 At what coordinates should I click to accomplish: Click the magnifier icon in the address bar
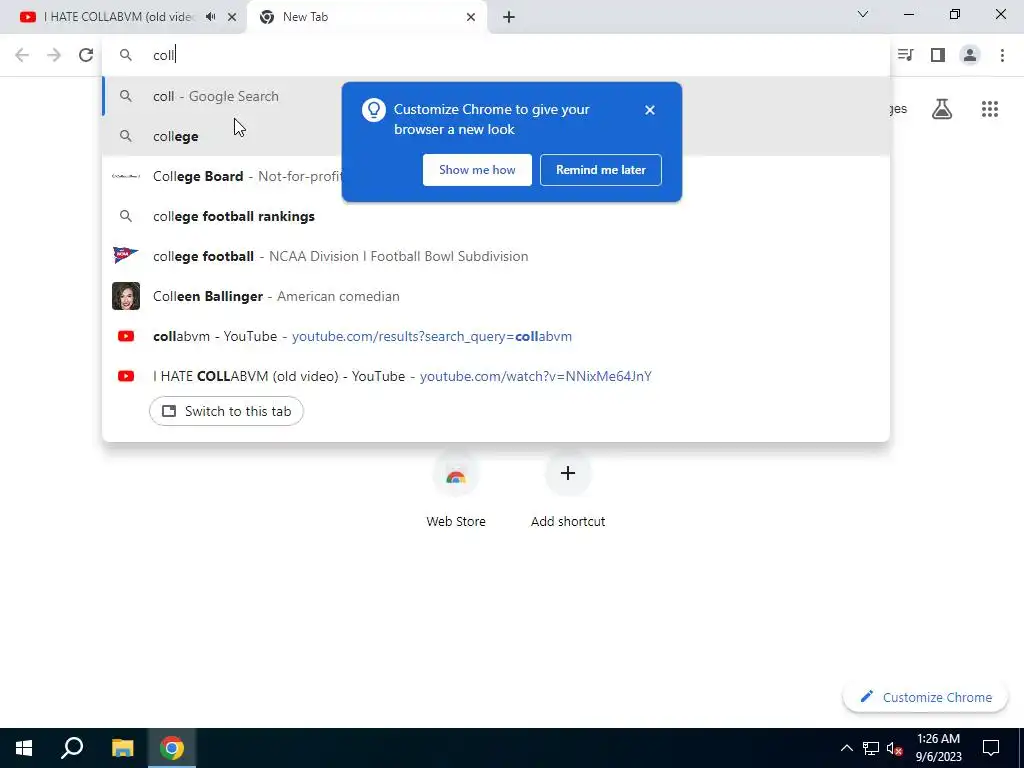[x=125, y=55]
